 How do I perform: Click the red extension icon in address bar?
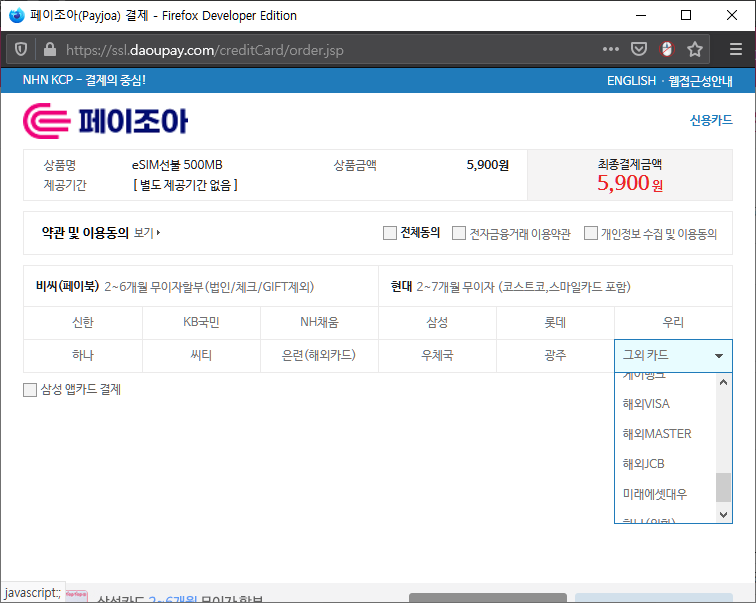click(667, 49)
